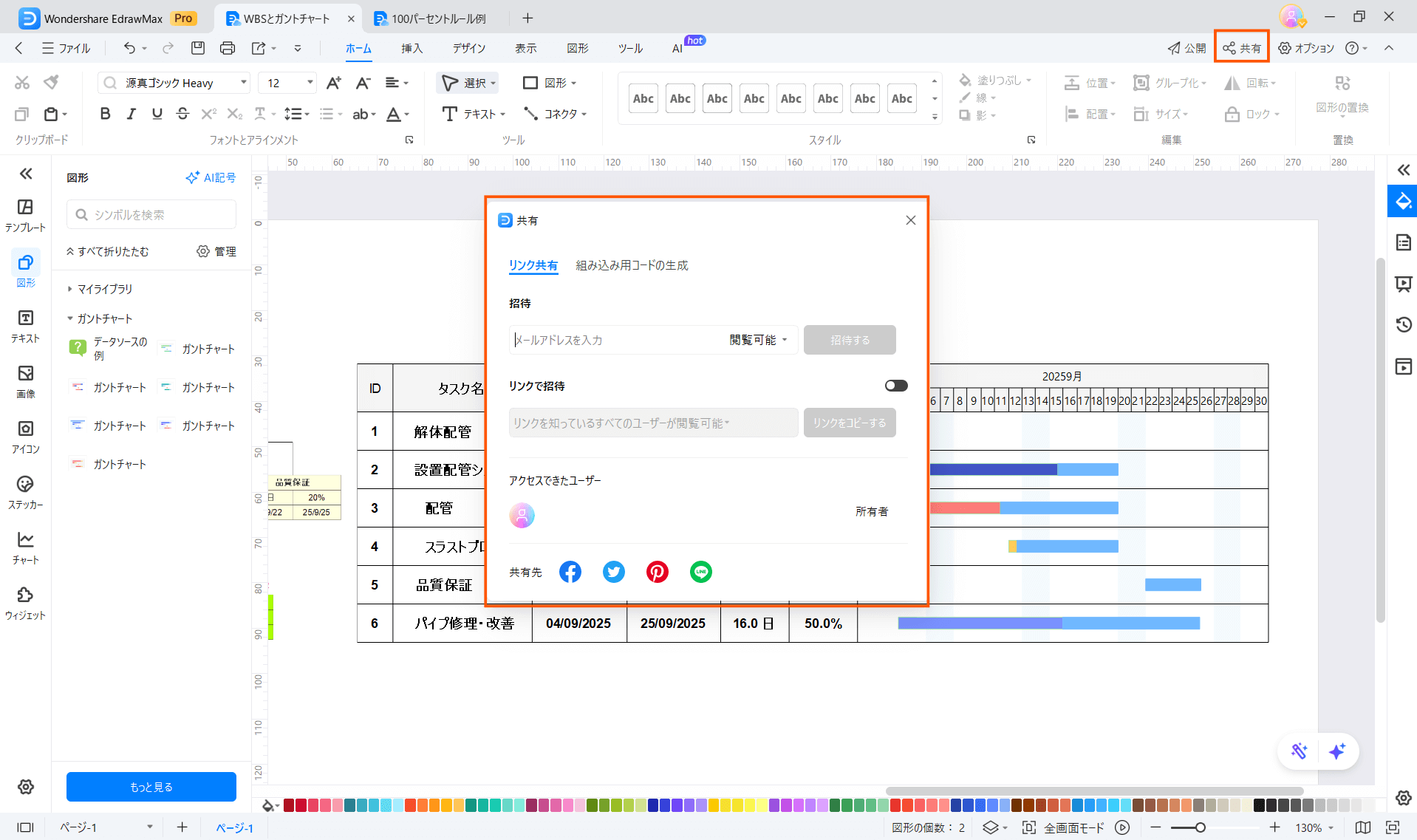Screen dimensions: 1417x840
Task: Share the diagram via LINE
Action: (700, 571)
